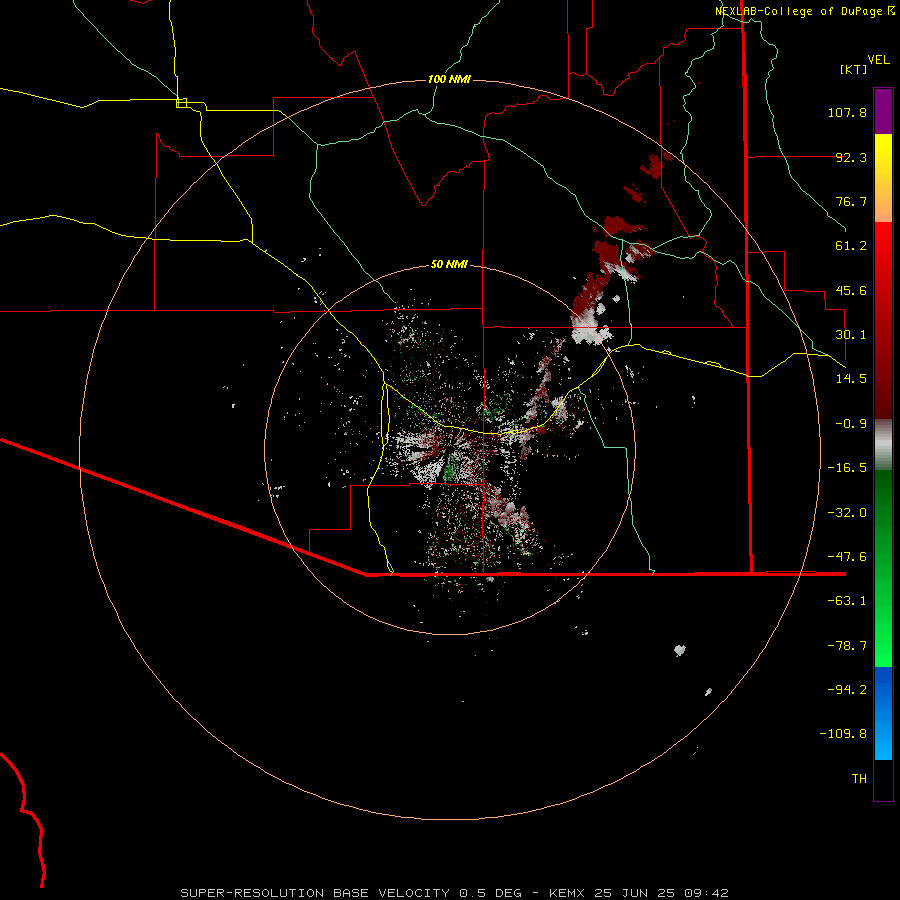Click the yellow-orange segment of velocity color bar
This screenshot has height=900, width=900.
[x=883, y=178]
